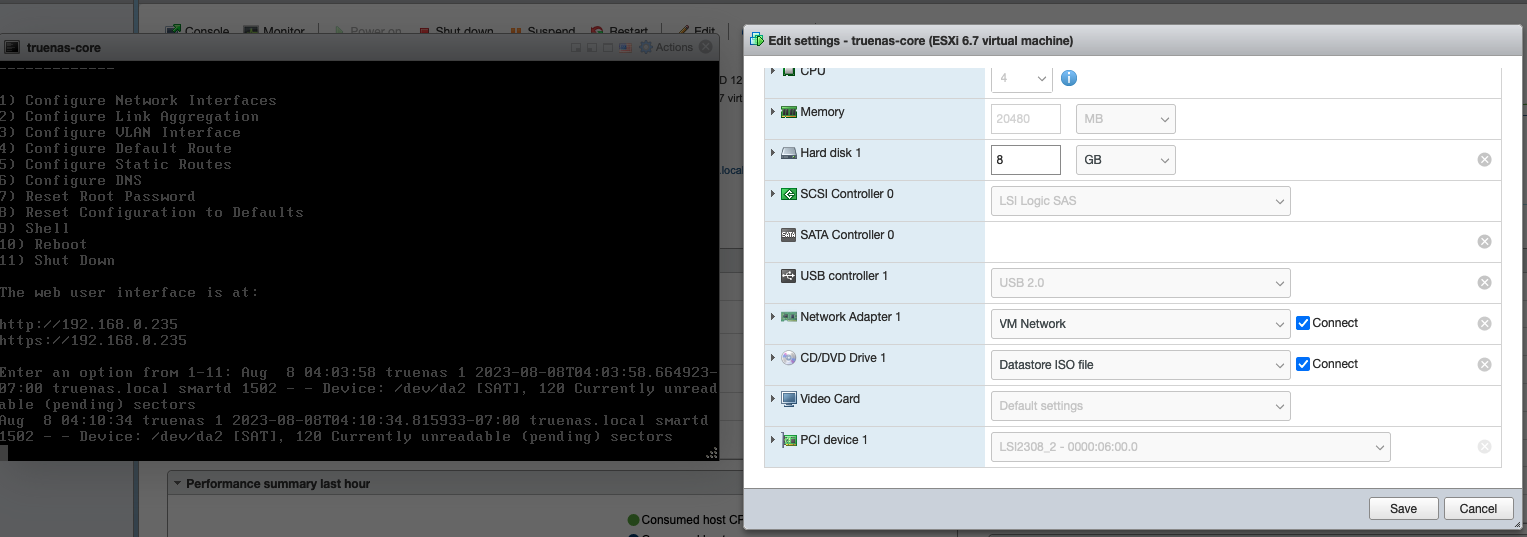Remove SATA Controller 0 with its X icon
Viewport: 1527px width, 537px height.
1484,242
